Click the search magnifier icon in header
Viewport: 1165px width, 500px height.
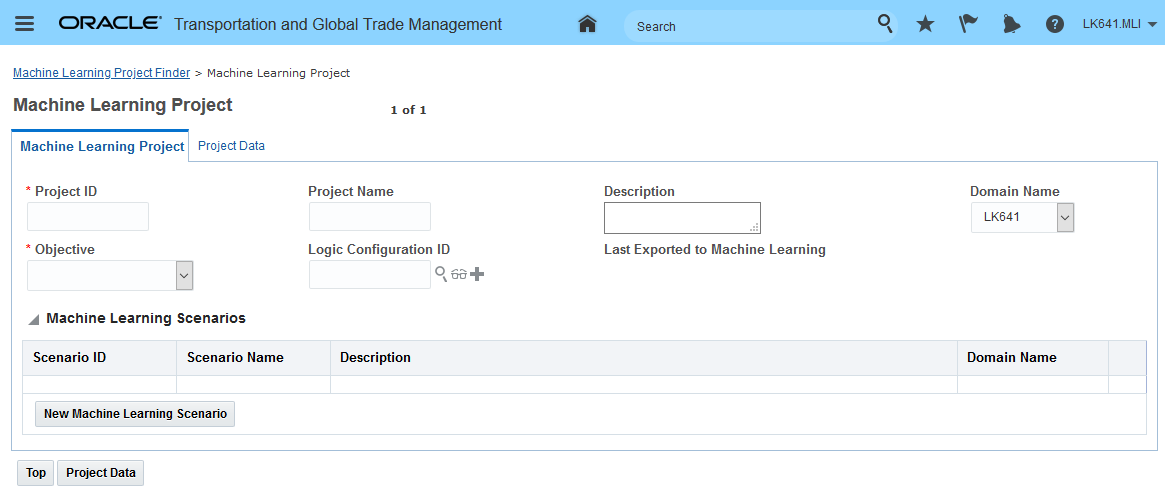click(x=885, y=24)
